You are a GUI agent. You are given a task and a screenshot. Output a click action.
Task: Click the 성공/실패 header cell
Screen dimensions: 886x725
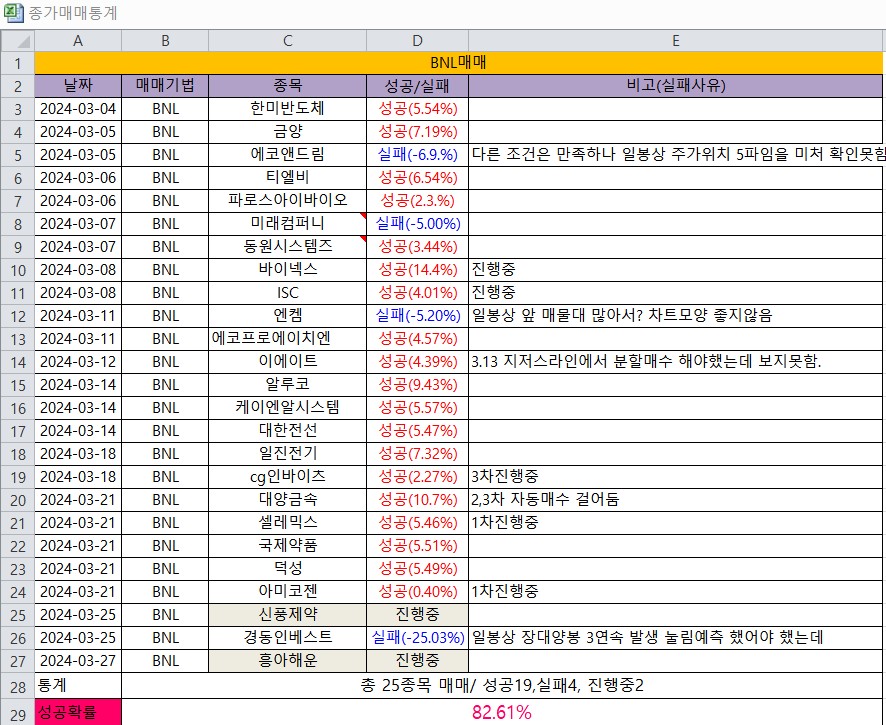point(418,86)
